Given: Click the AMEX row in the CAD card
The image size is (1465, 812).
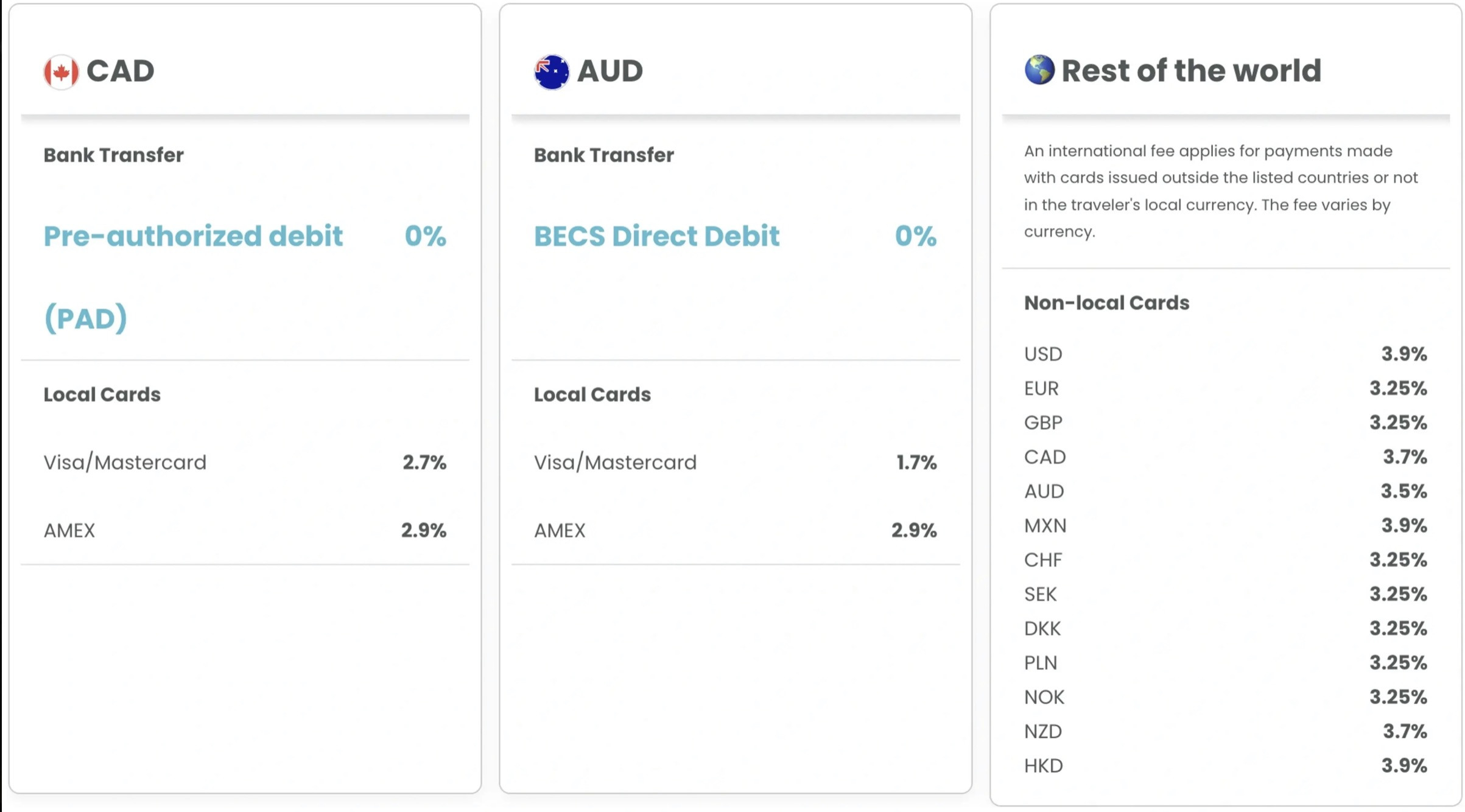Looking at the screenshot, I should coord(245,530).
